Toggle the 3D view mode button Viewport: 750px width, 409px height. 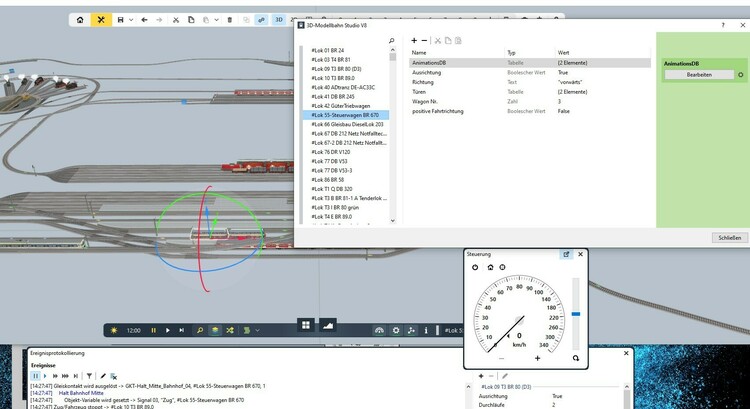click(x=279, y=19)
